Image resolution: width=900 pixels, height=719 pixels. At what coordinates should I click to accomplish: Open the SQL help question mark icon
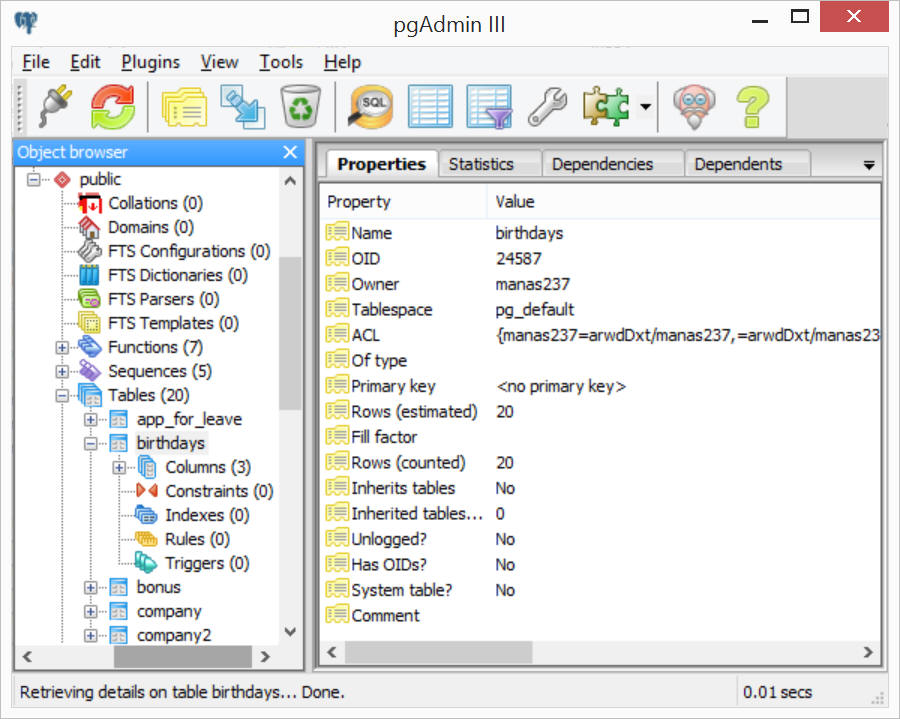tap(752, 106)
